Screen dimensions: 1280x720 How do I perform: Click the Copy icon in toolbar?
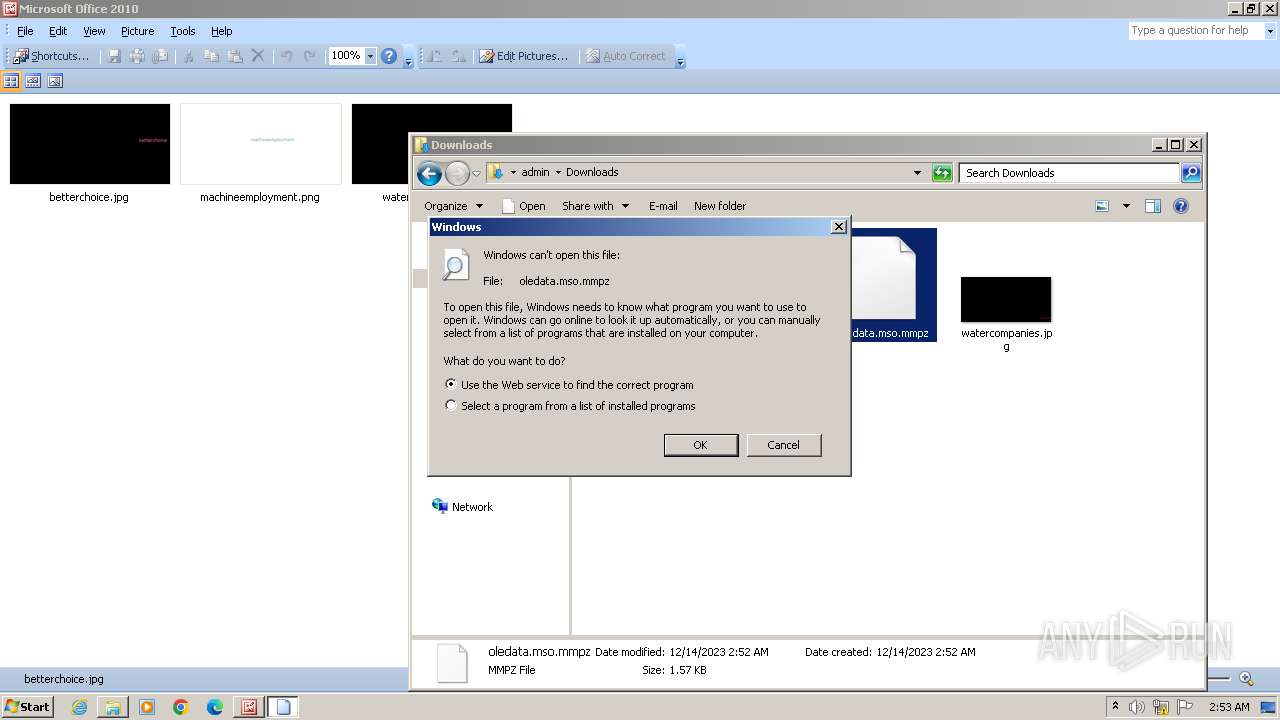pos(211,56)
